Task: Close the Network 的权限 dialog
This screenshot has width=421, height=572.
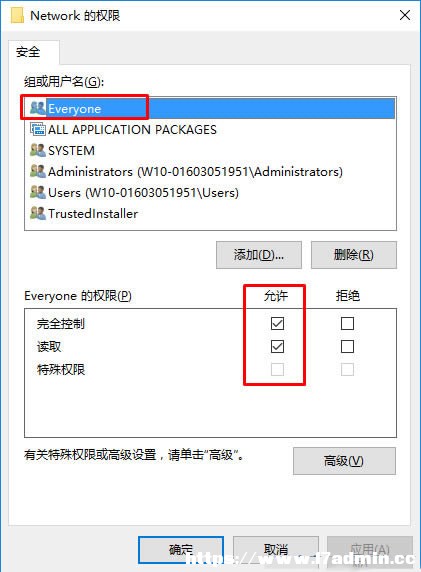Action: pyautogui.click(x=405, y=15)
